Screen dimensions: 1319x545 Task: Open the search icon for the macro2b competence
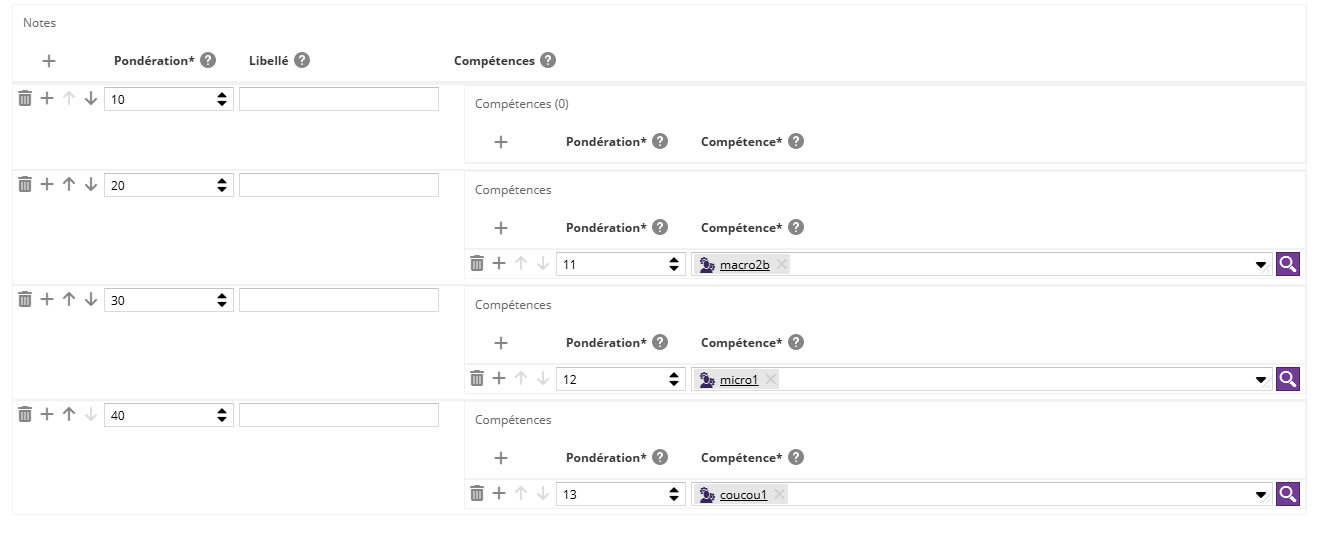(1288, 264)
